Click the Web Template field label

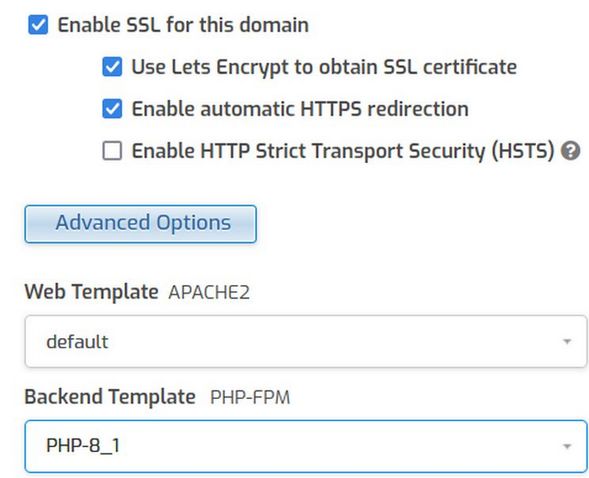(x=91, y=292)
